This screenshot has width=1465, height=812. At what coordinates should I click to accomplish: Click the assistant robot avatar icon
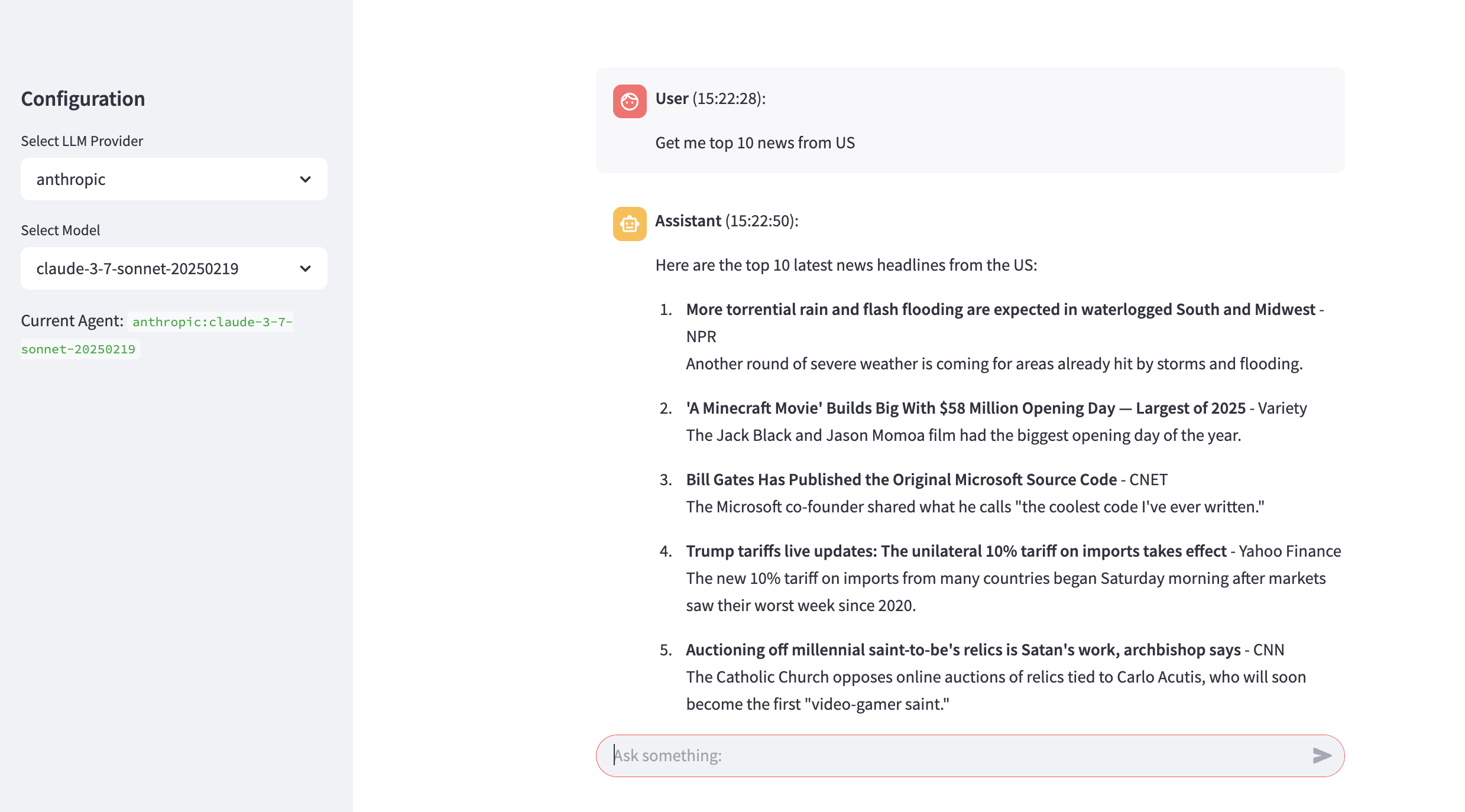click(x=630, y=224)
